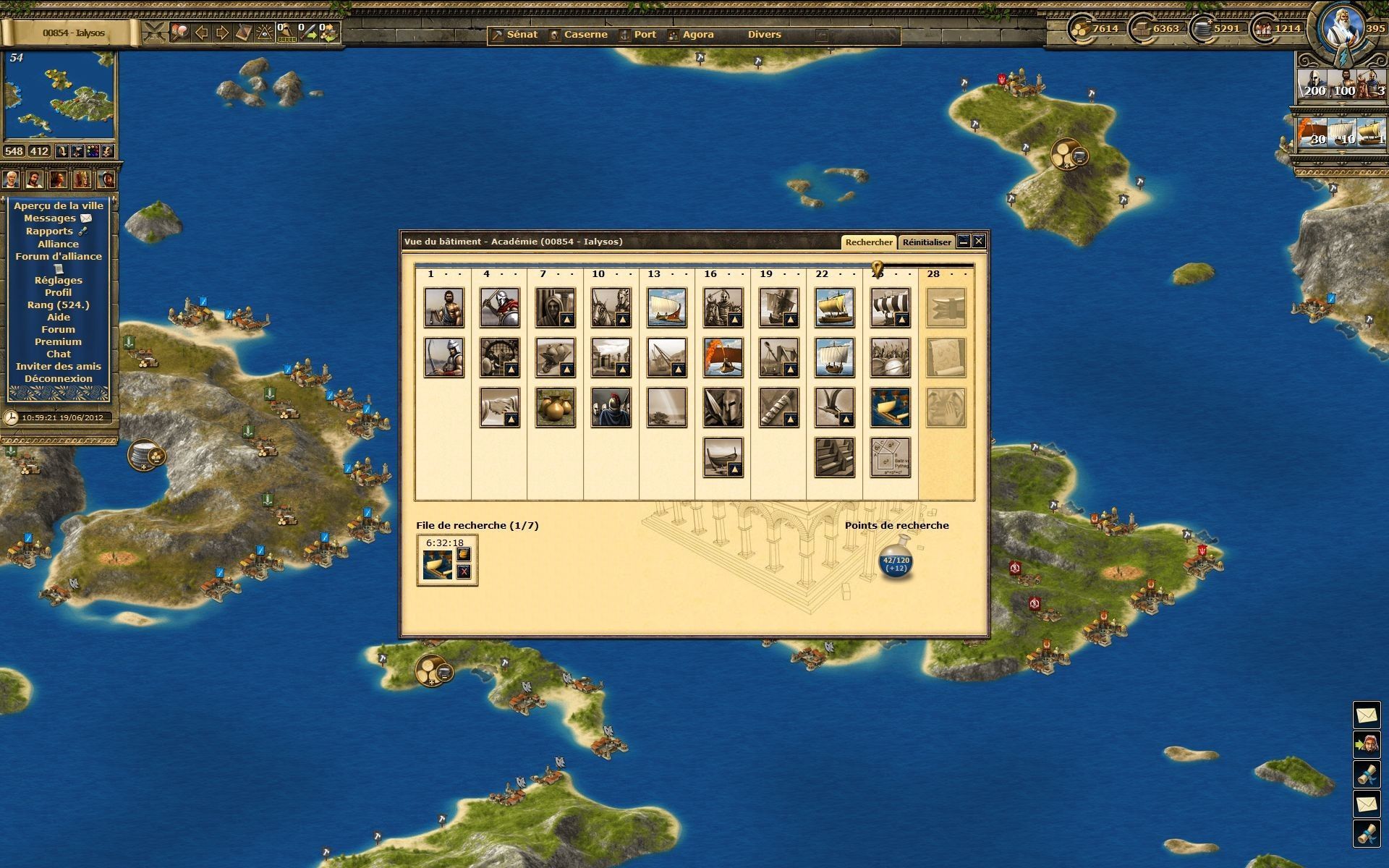Switch to the Réinitialiser tab
Viewport: 1389px width, 868px height.
coord(927,242)
